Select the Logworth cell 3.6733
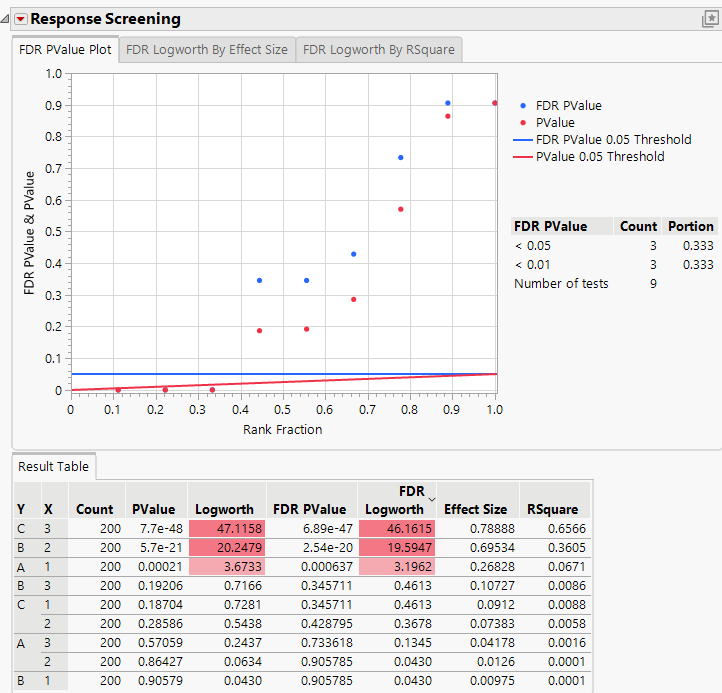 [227, 566]
